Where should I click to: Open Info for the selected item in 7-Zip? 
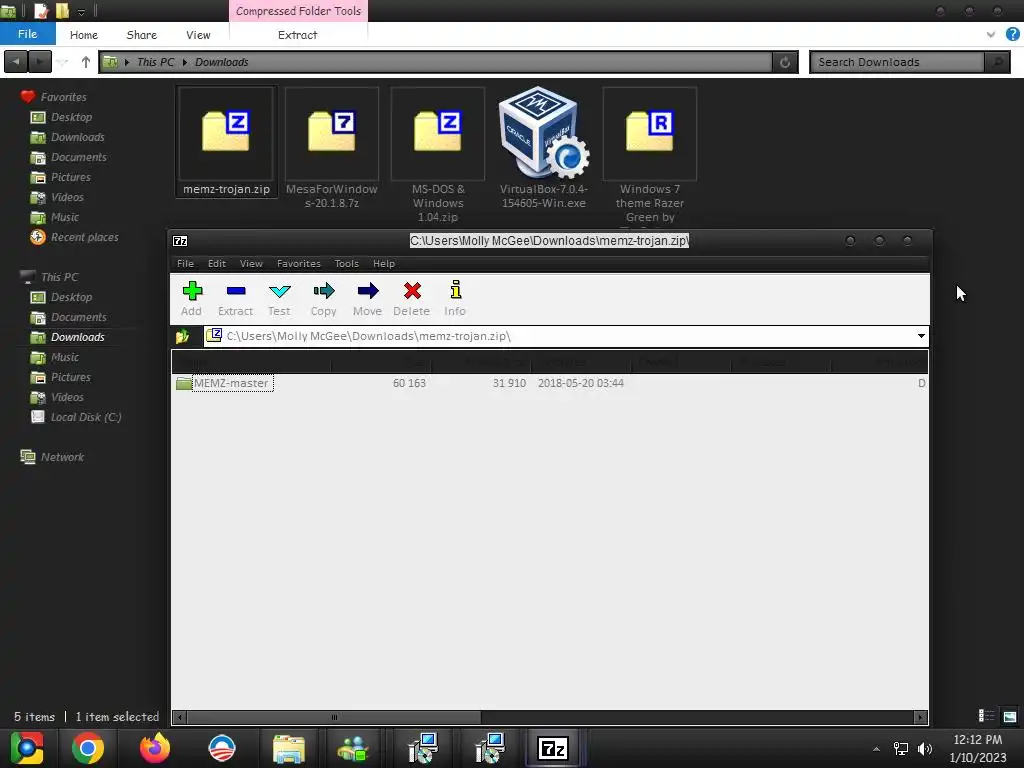(x=455, y=298)
